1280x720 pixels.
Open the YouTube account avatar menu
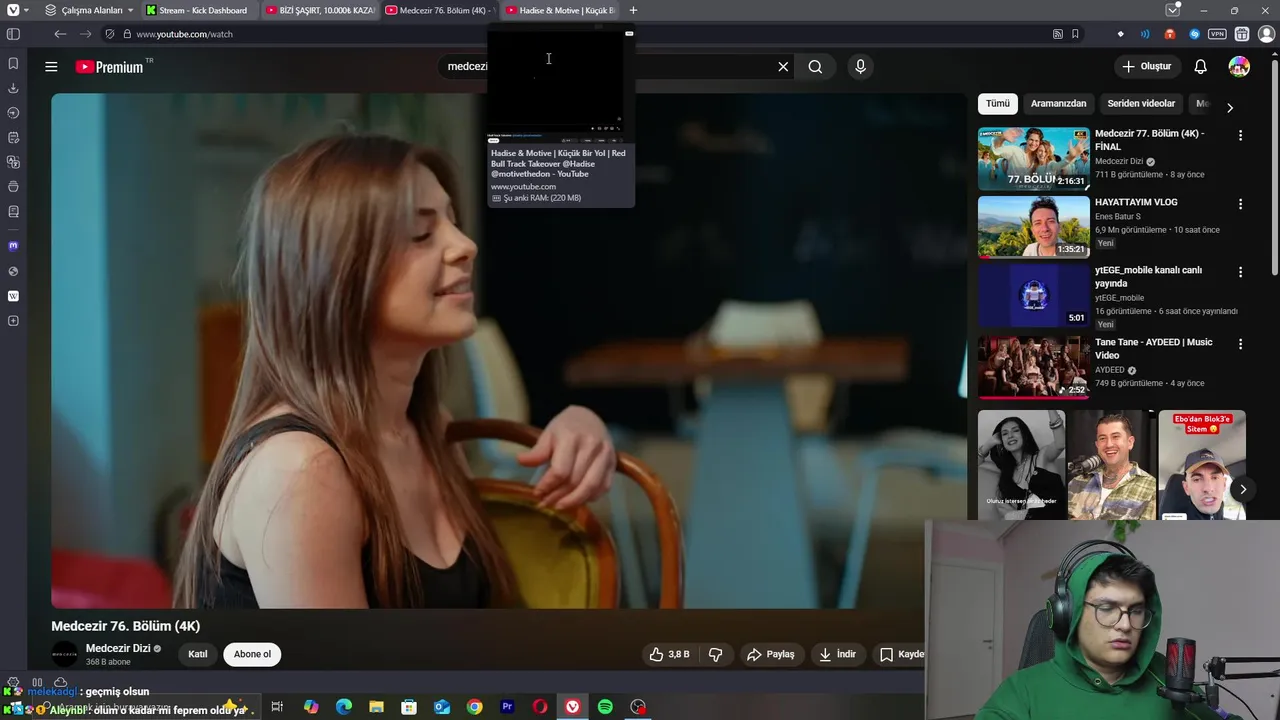[1239, 67]
